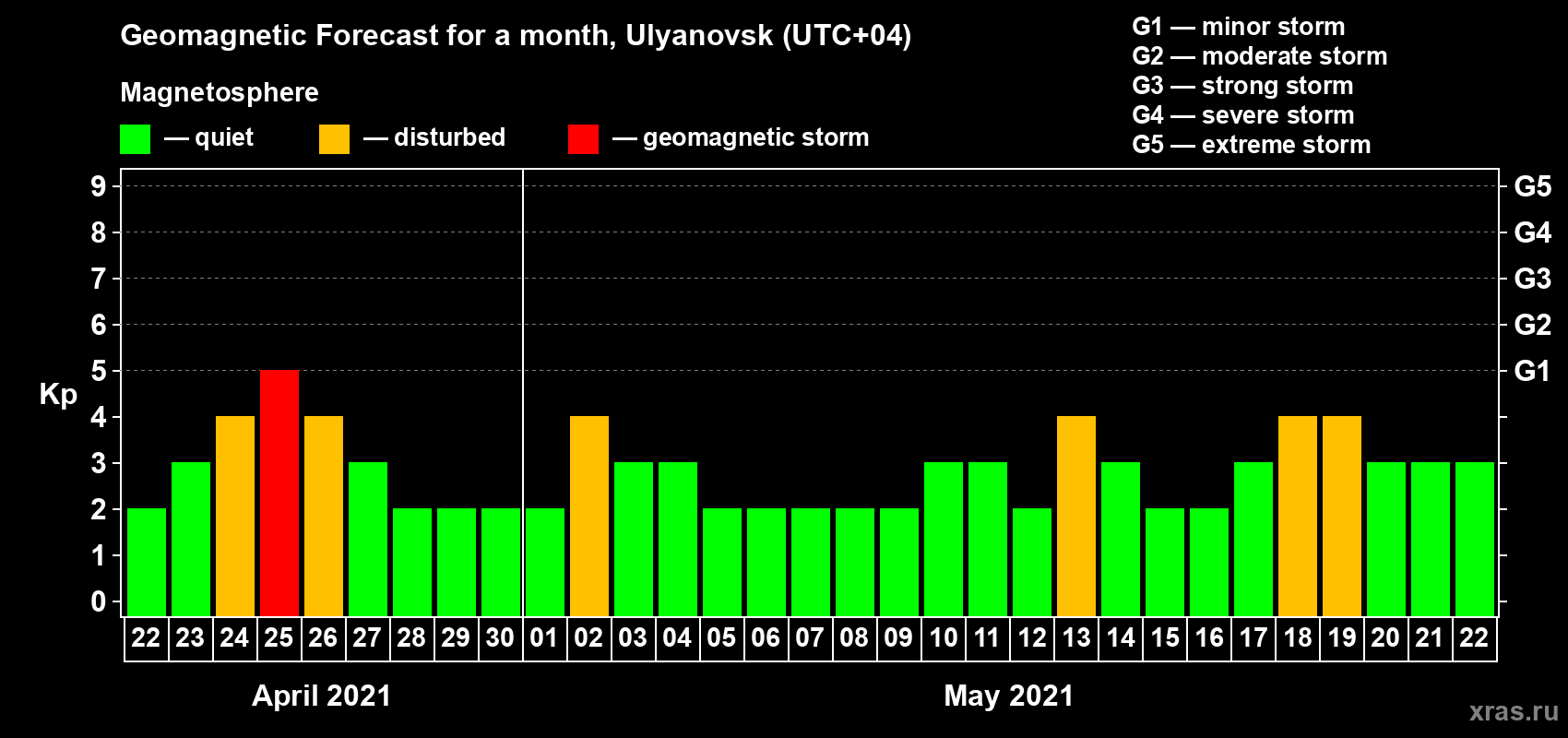Select the orange bar for May 02

[589, 517]
